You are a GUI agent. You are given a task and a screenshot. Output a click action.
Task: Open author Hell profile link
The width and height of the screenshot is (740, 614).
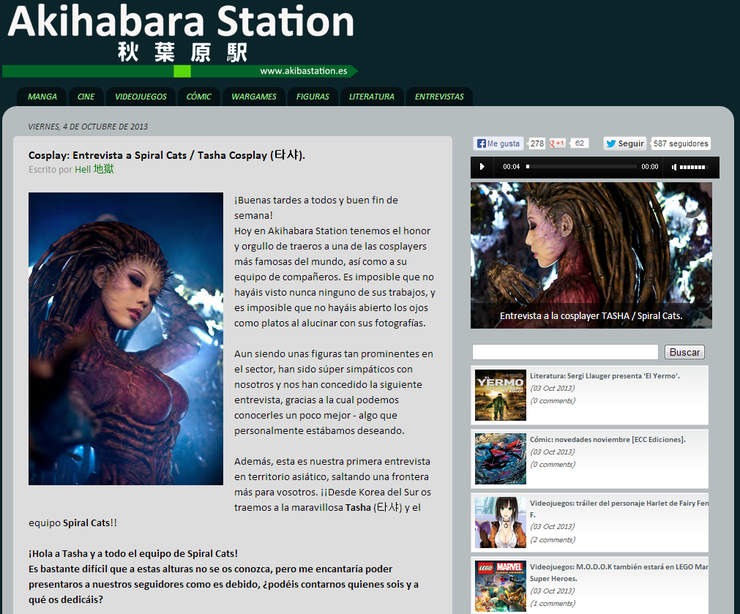point(94,169)
